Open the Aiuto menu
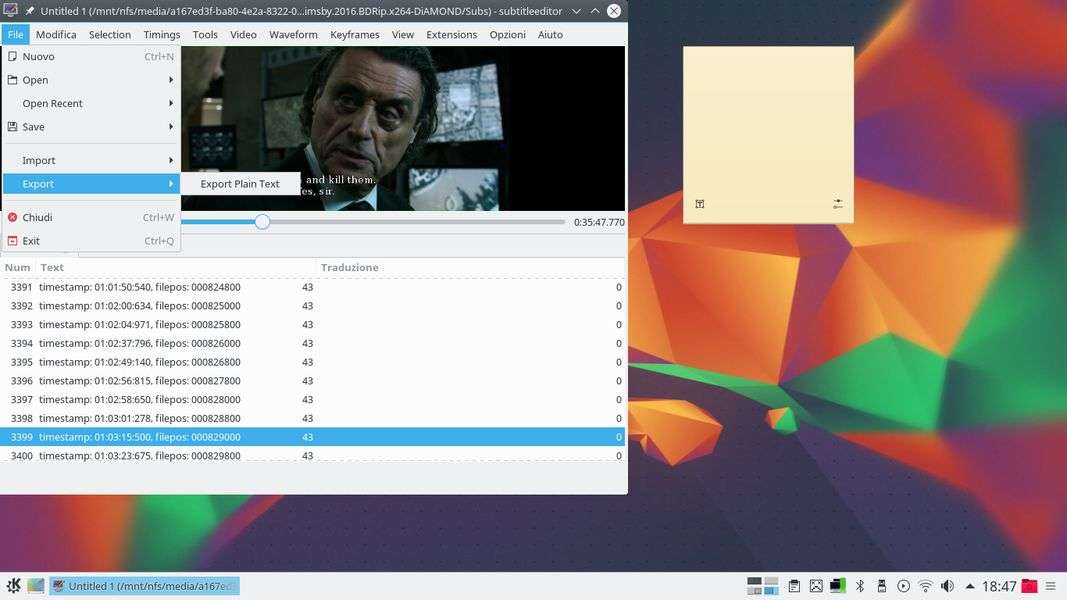 pyautogui.click(x=550, y=35)
